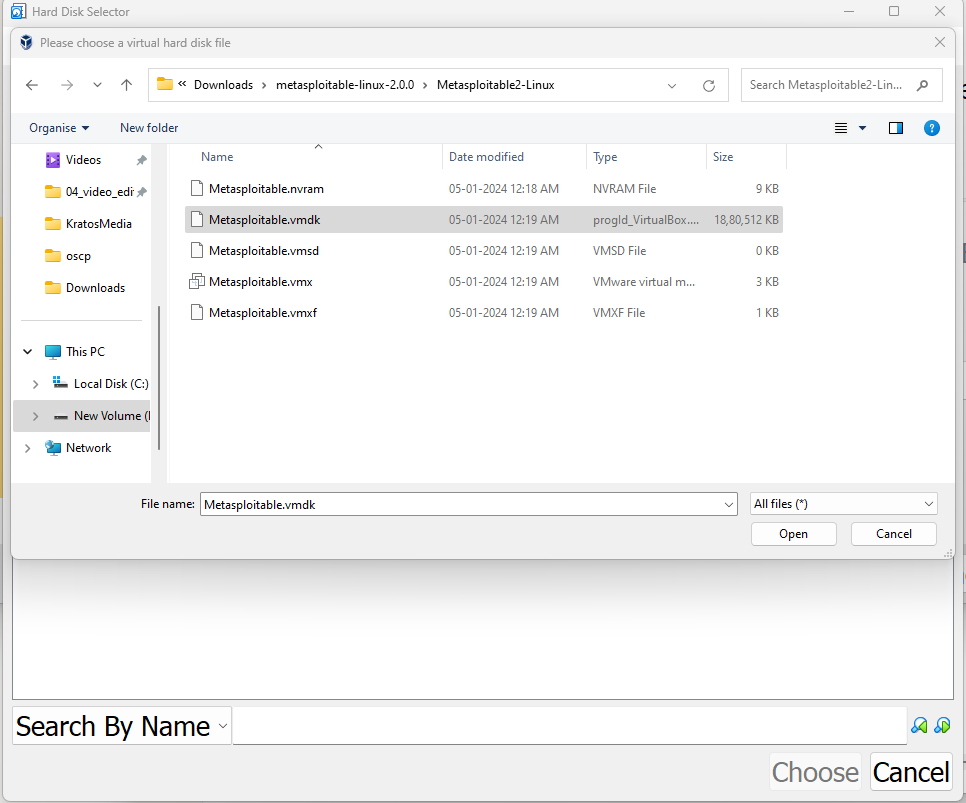The image size is (966, 803).
Task: Expand the New Volume drive node
Action: [35, 416]
